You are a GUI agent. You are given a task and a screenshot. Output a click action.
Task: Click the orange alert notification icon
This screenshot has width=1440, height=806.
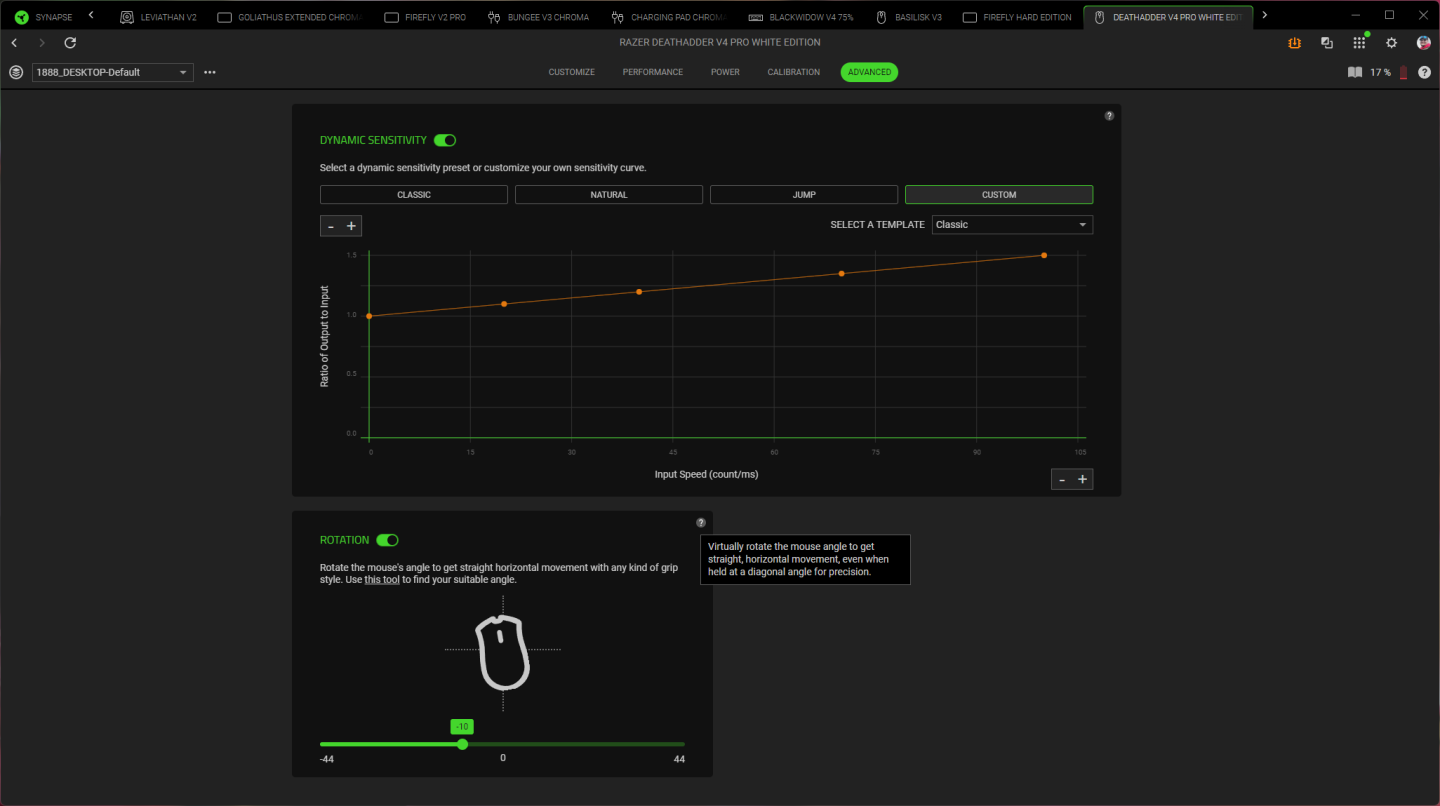[1295, 43]
